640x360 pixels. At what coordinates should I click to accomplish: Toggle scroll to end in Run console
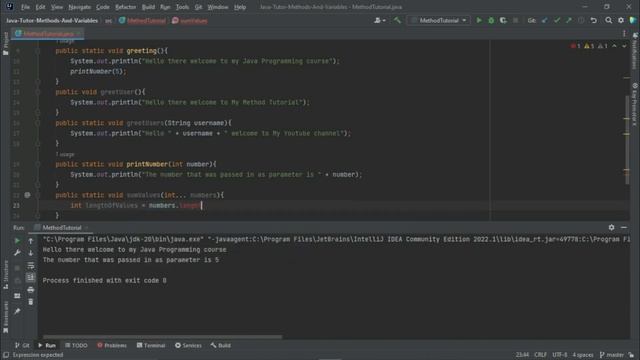click(31, 278)
